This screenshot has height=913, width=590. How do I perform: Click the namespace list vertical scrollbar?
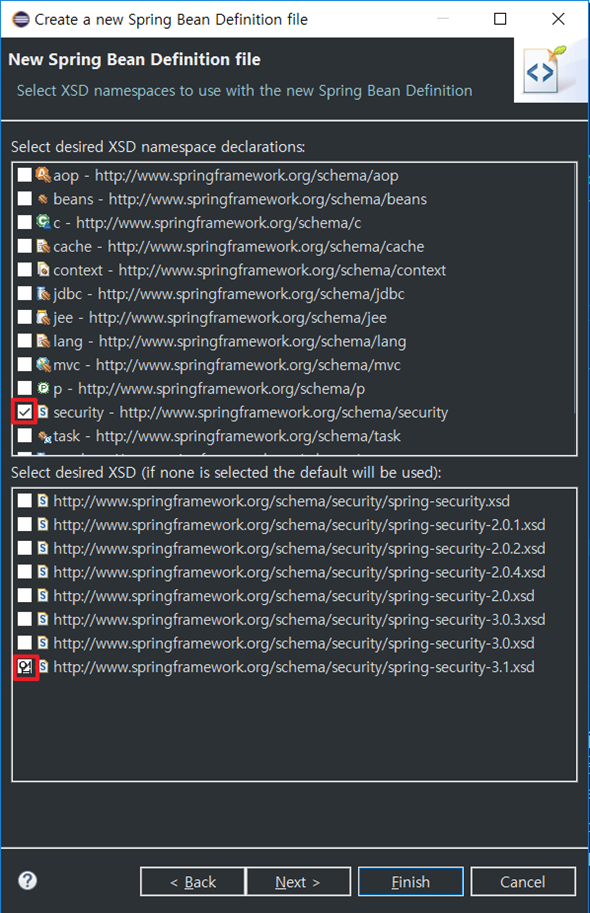point(575,289)
